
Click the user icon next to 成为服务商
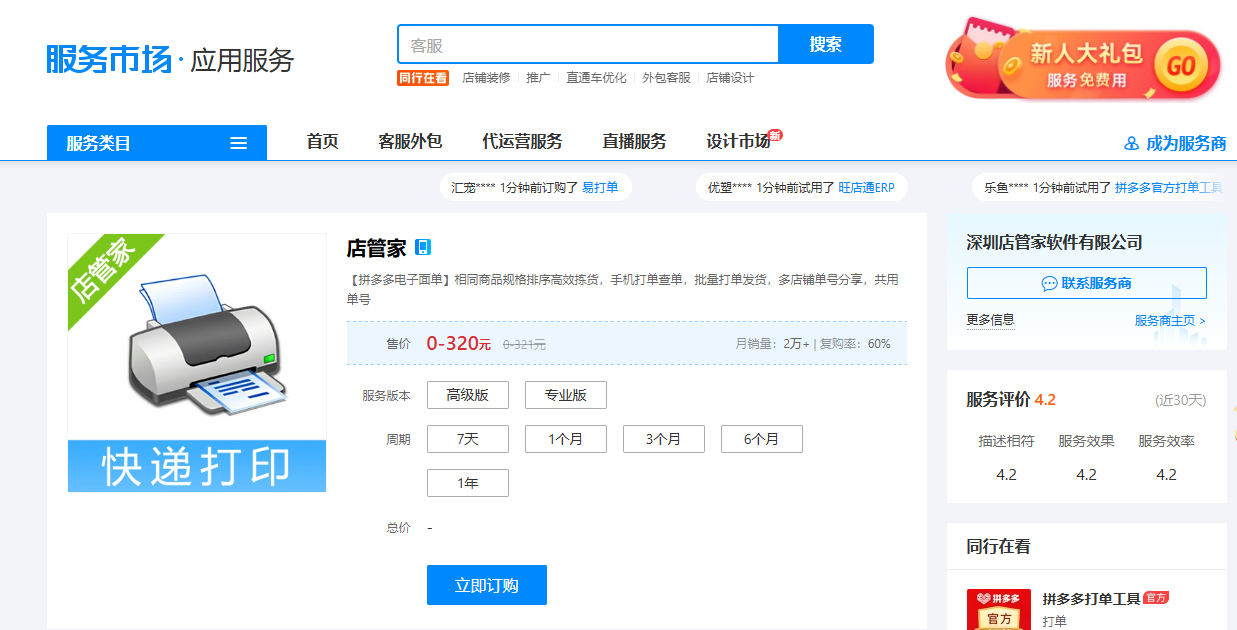[x=1131, y=143]
